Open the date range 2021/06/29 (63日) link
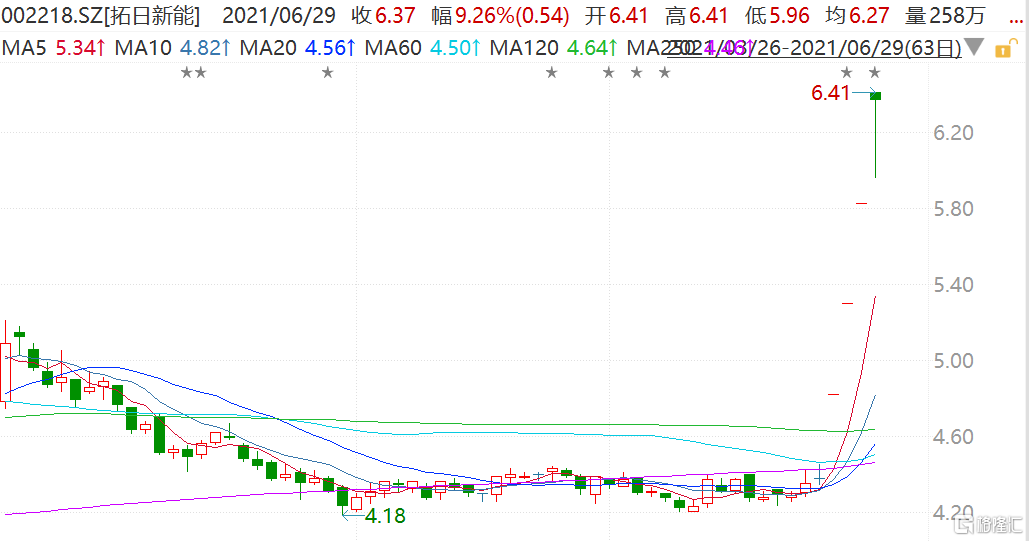1029x541 pixels. tap(814, 48)
